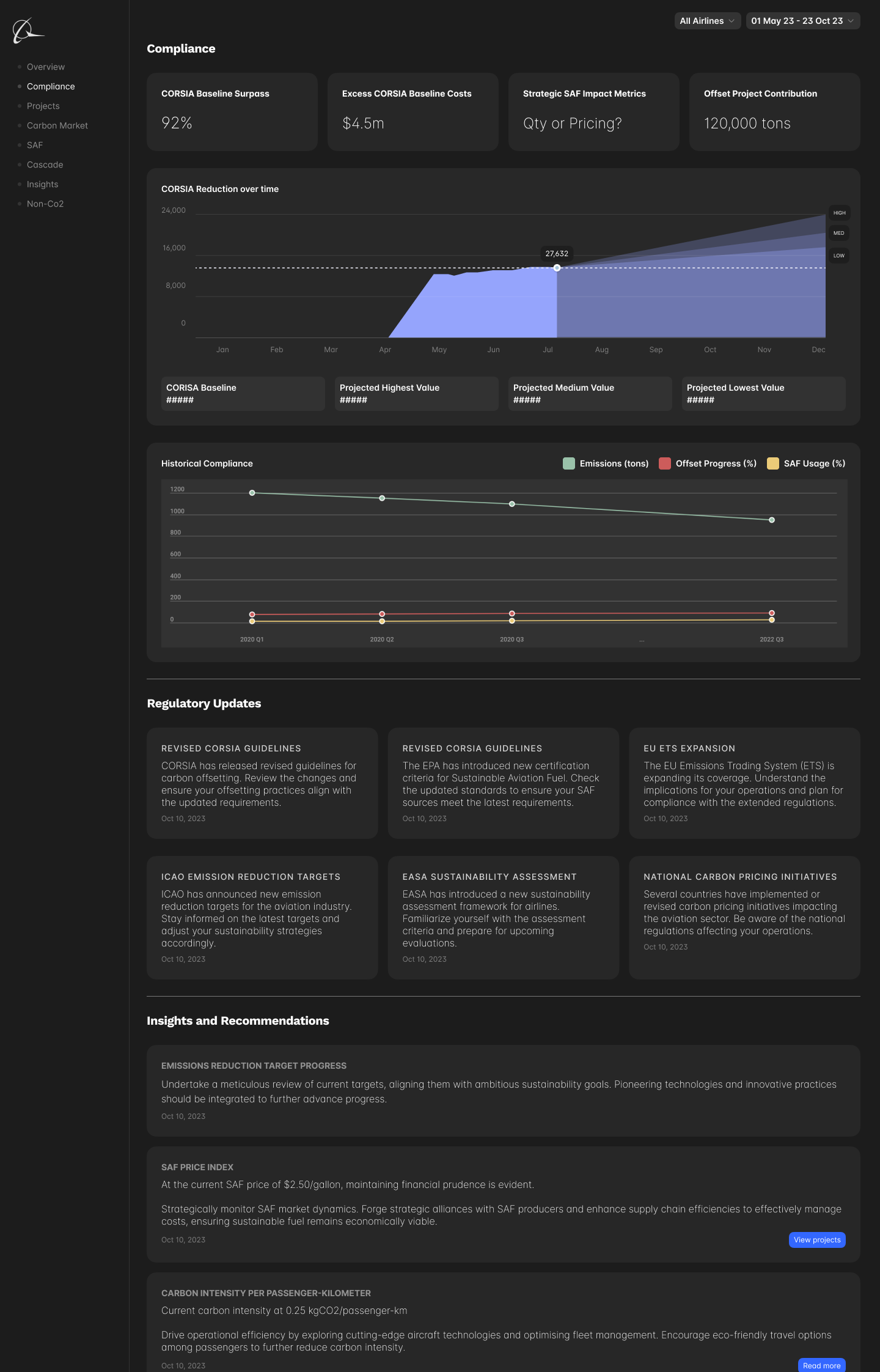
Task: Select the HIGH projection label on chart
Action: coord(839,213)
